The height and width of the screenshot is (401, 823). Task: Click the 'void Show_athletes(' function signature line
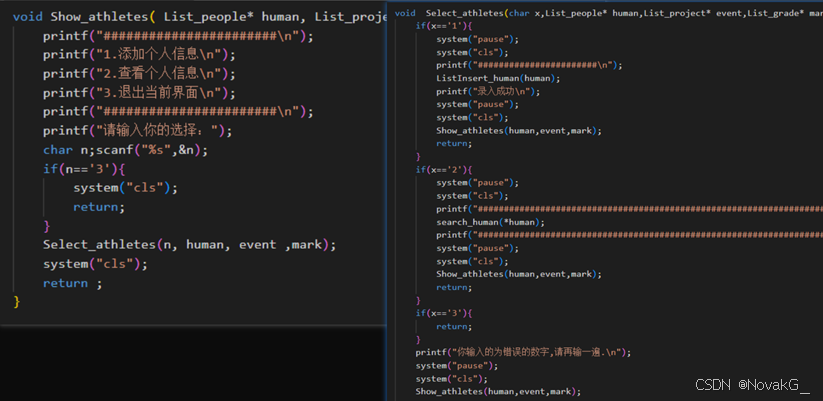[199, 17]
